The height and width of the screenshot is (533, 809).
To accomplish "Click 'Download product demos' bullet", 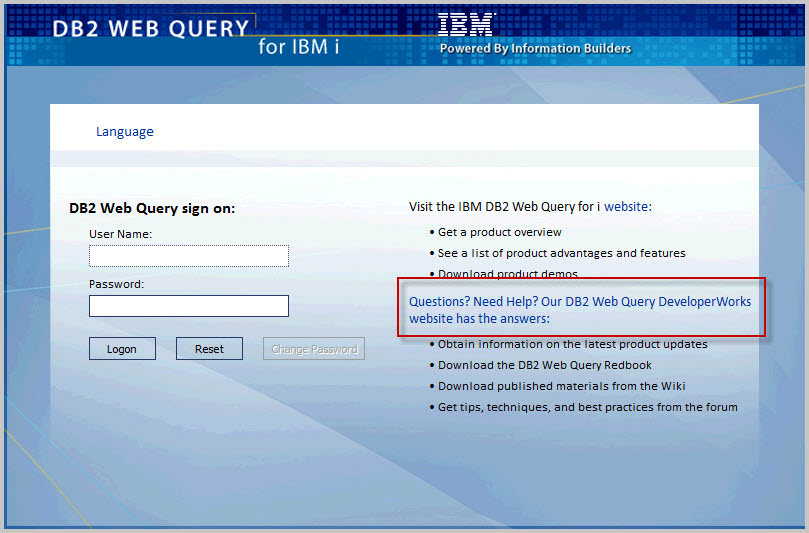I will point(508,273).
